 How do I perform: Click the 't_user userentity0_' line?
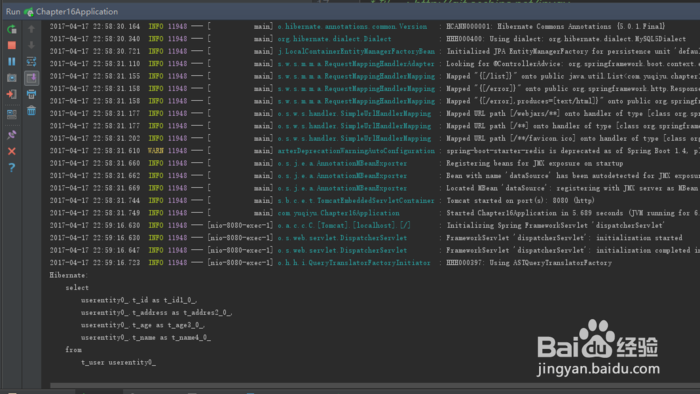point(118,363)
